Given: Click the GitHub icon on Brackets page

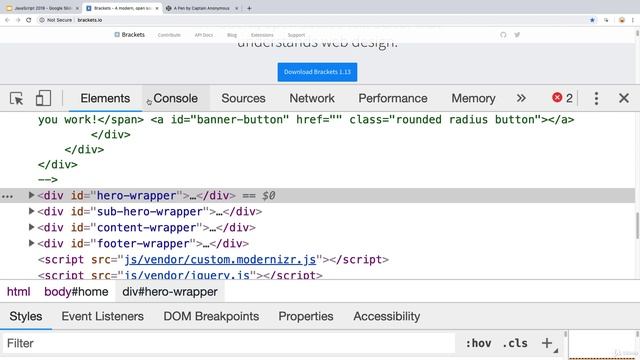Looking at the screenshot, I should [x=503, y=35].
